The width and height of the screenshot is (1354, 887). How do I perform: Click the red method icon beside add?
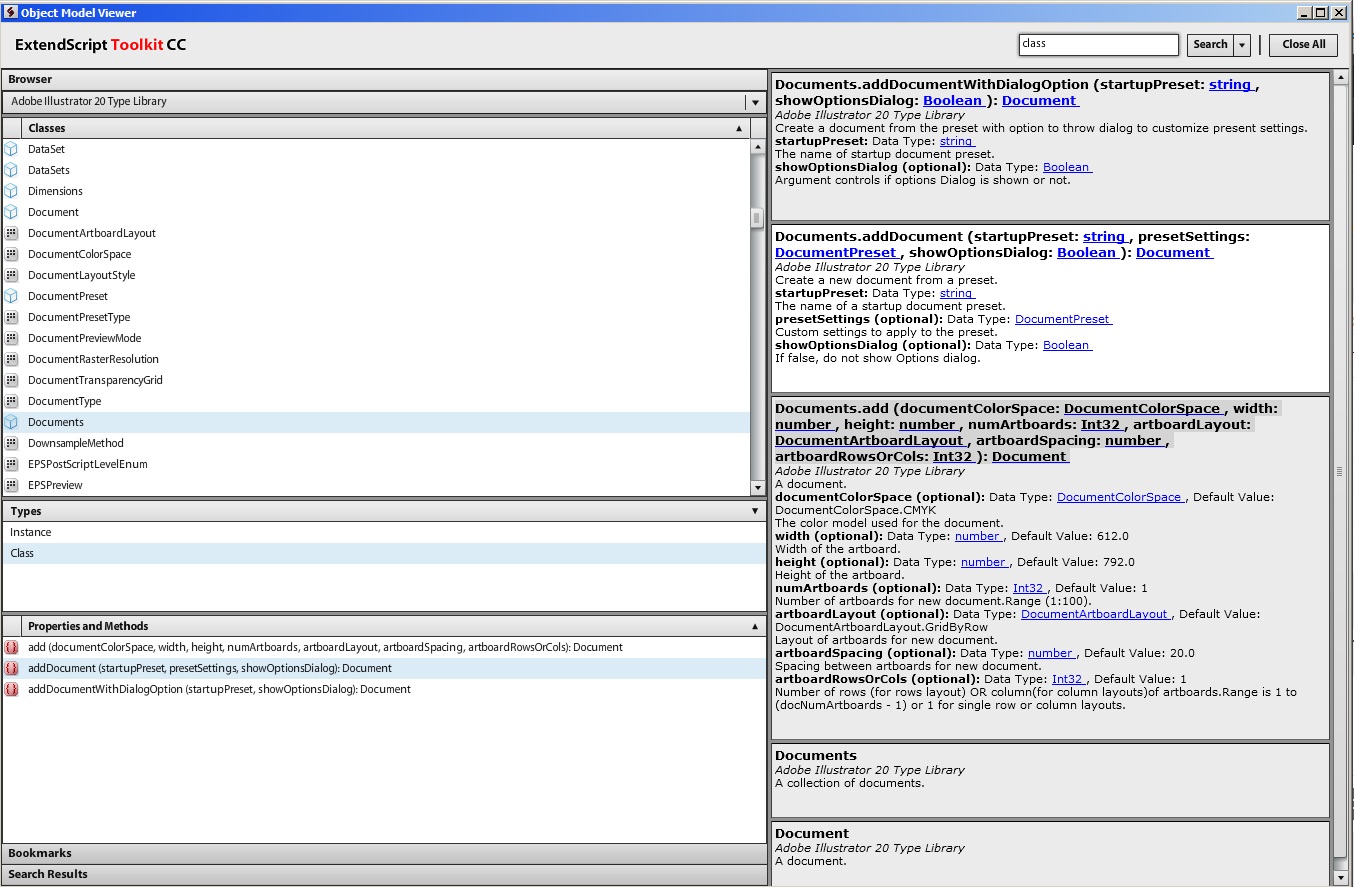[11, 647]
